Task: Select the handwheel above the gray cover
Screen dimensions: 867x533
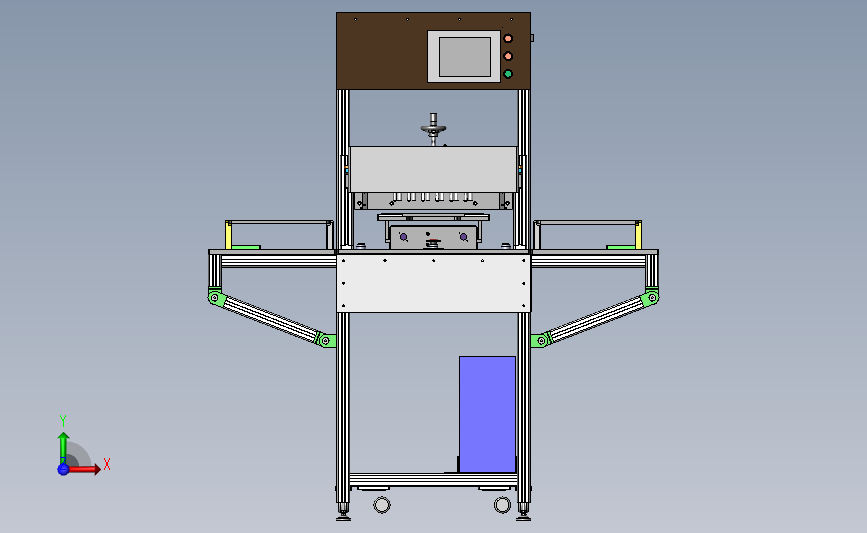Action: [434, 129]
